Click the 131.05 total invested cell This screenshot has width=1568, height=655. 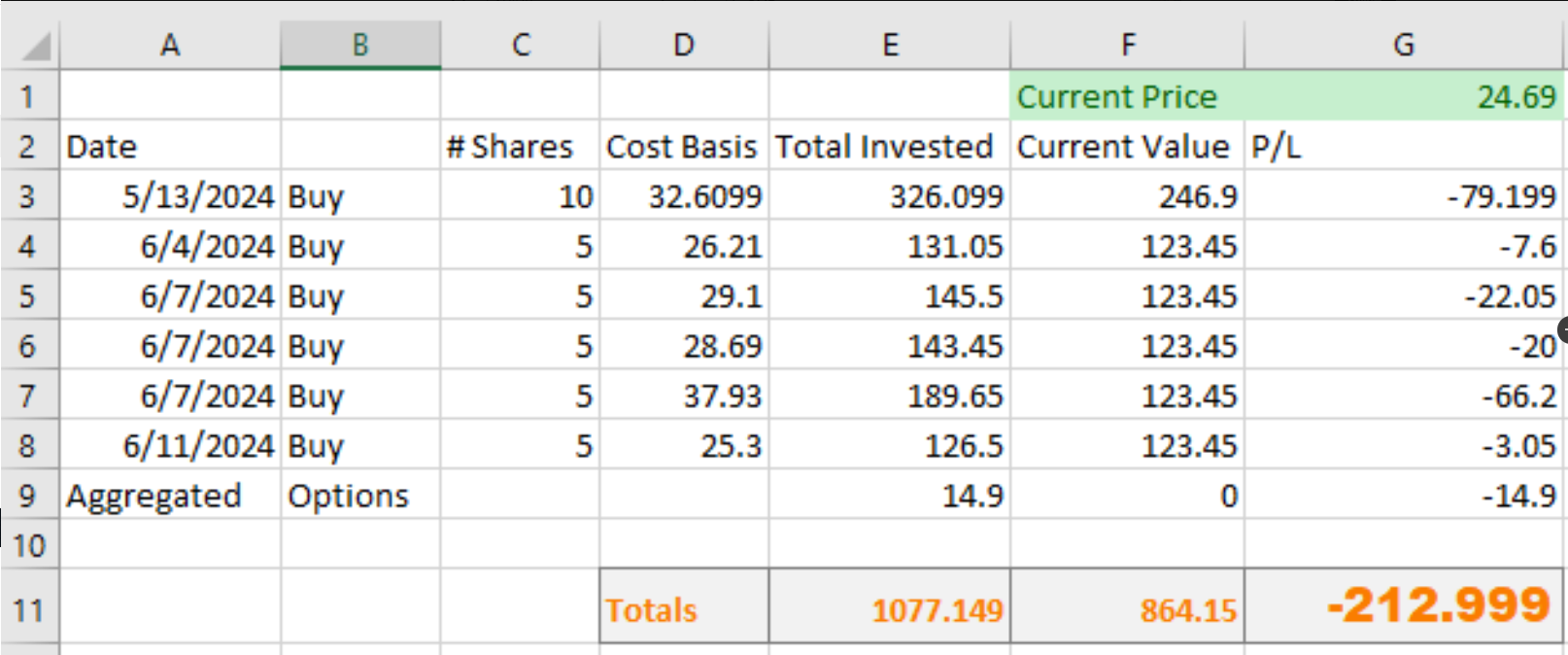pos(890,246)
